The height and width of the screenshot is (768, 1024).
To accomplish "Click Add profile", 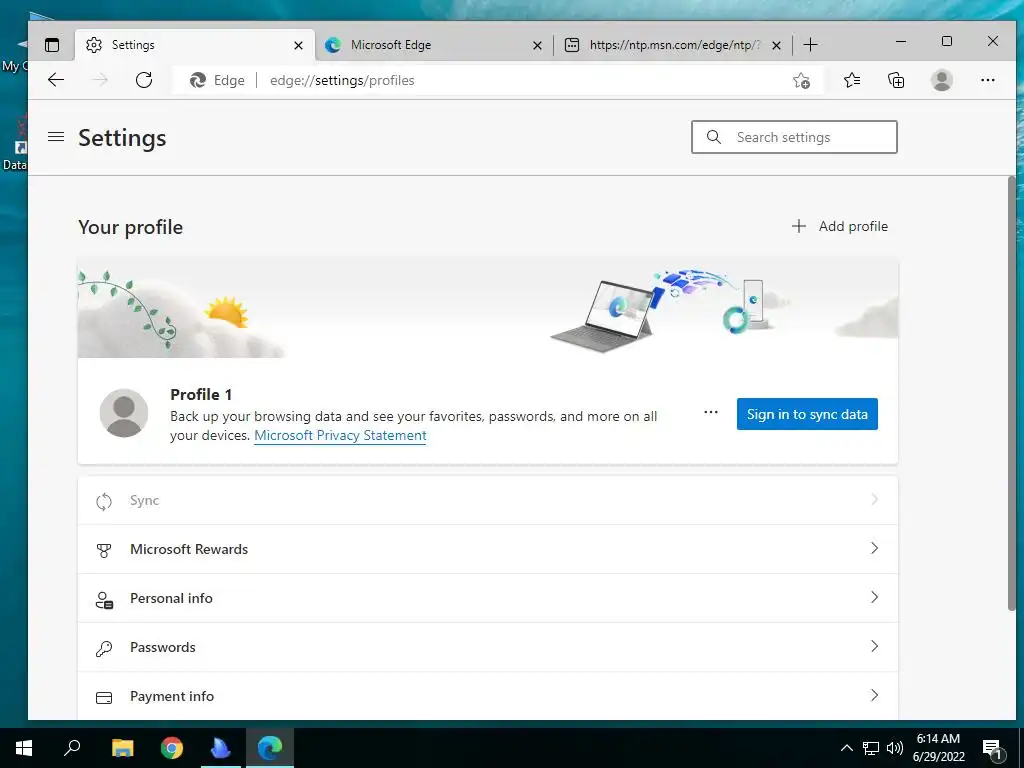I will click(840, 226).
